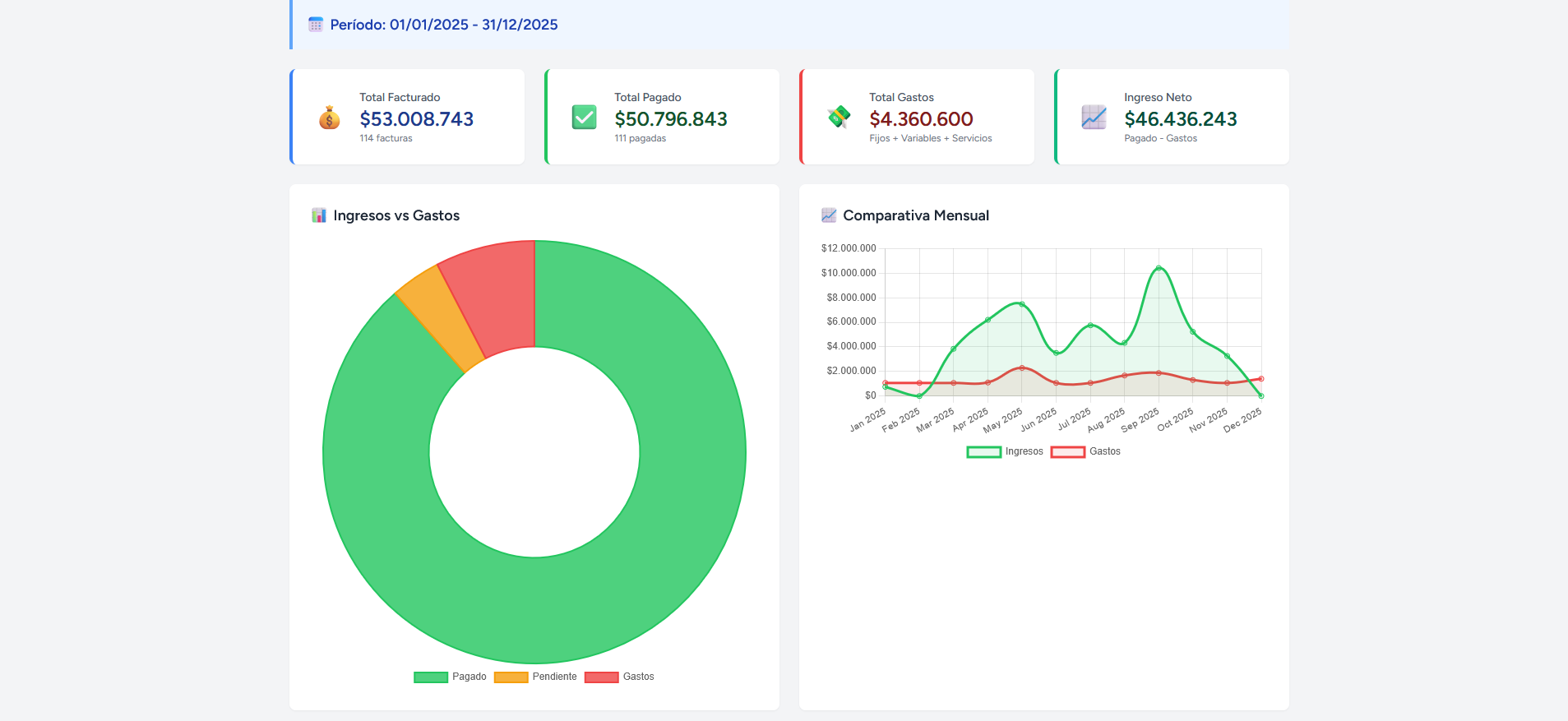The height and width of the screenshot is (721, 1568).
Task: Toggle the Ingresos series in the monthly chart
Action: [x=1005, y=451]
